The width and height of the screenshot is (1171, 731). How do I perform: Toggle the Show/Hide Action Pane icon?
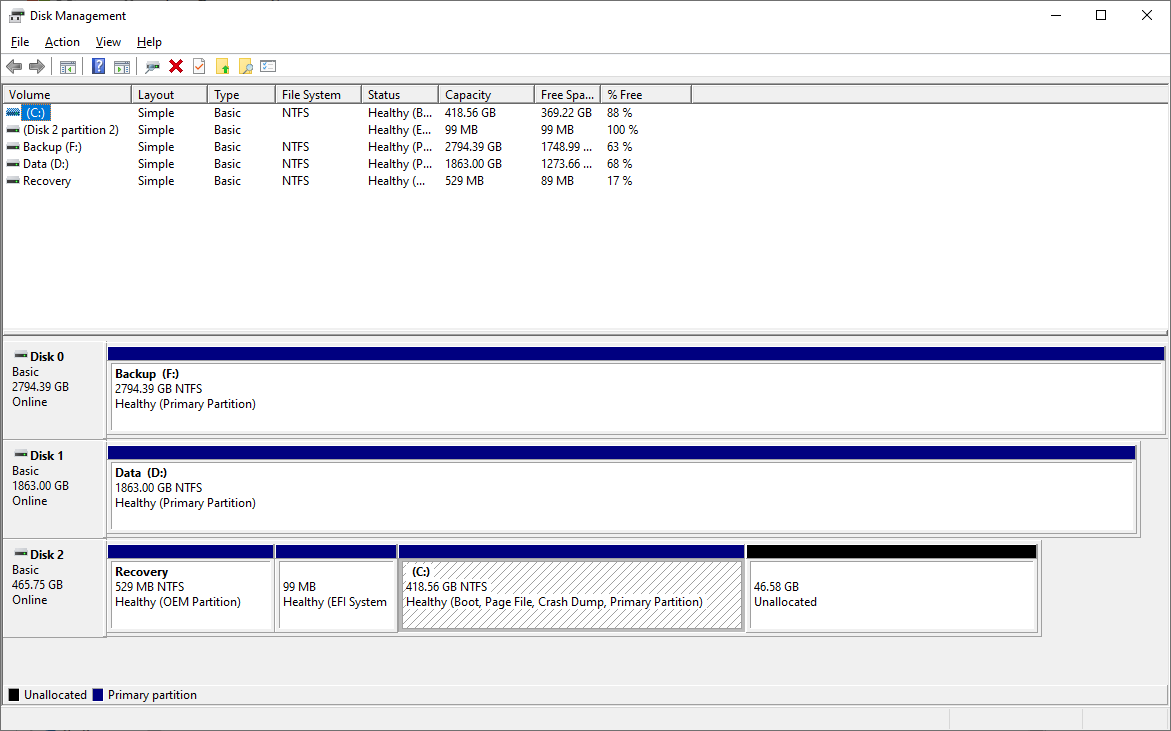point(122,66)
